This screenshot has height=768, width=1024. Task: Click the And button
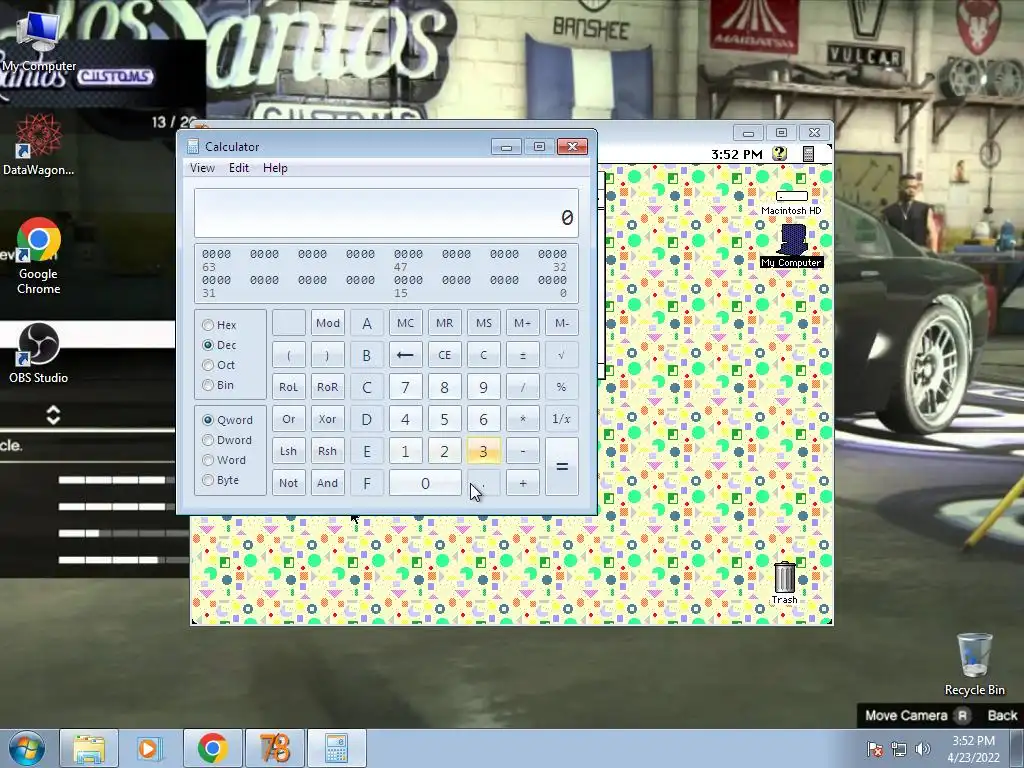pyautogui.click(x=327, y=483)
